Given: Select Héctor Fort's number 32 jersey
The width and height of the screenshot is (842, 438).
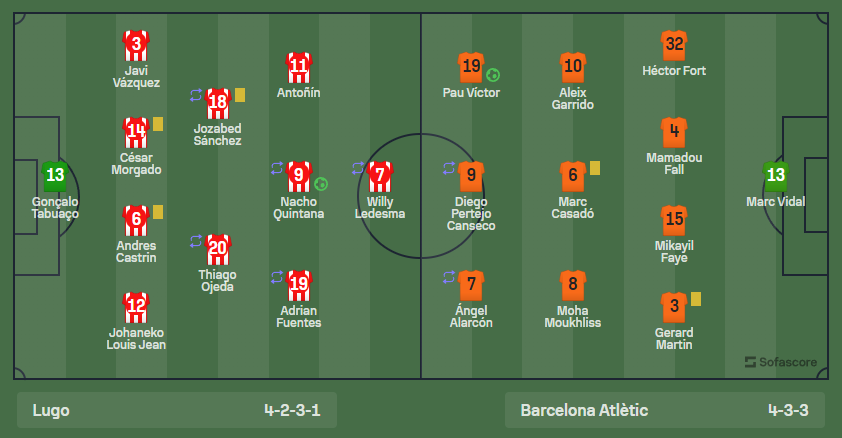Looking at the screenshot, I should coord(674,45).
